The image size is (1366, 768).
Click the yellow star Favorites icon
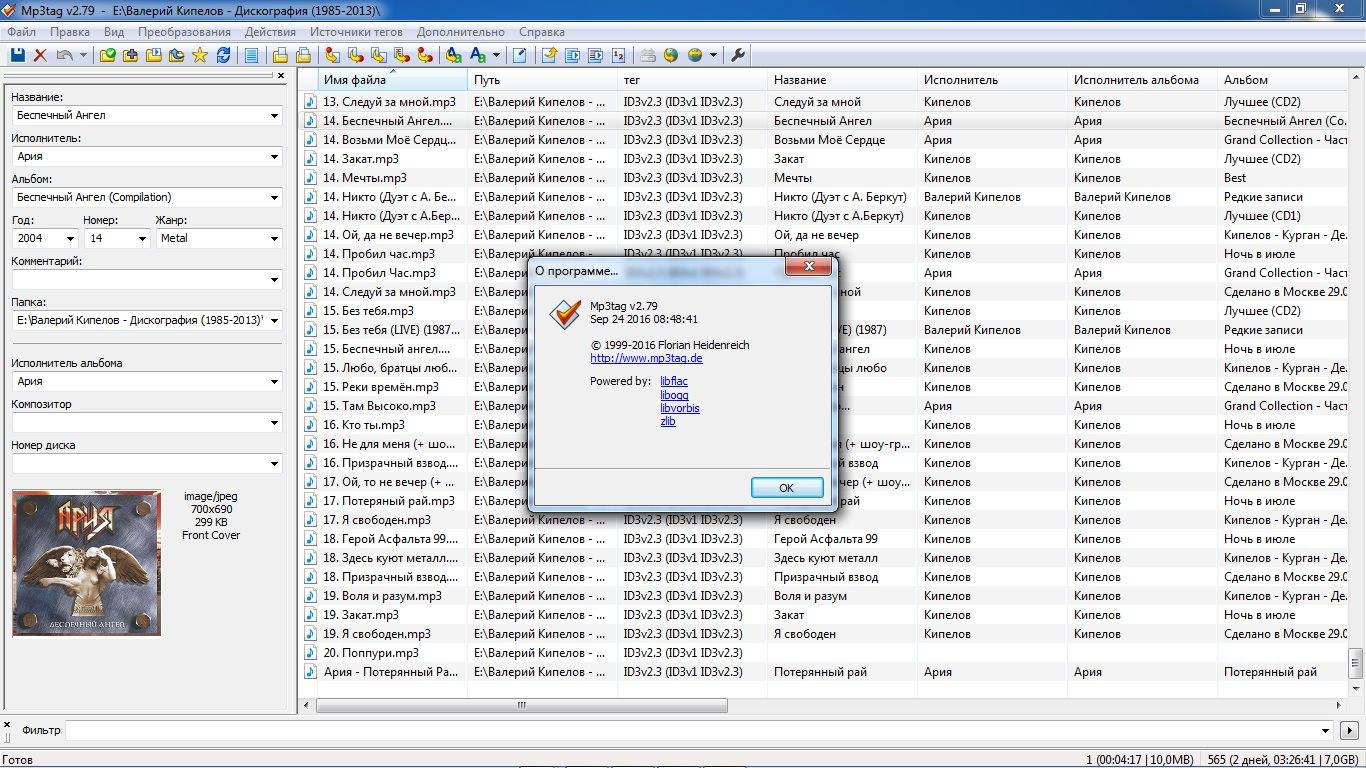pos(200,56)
